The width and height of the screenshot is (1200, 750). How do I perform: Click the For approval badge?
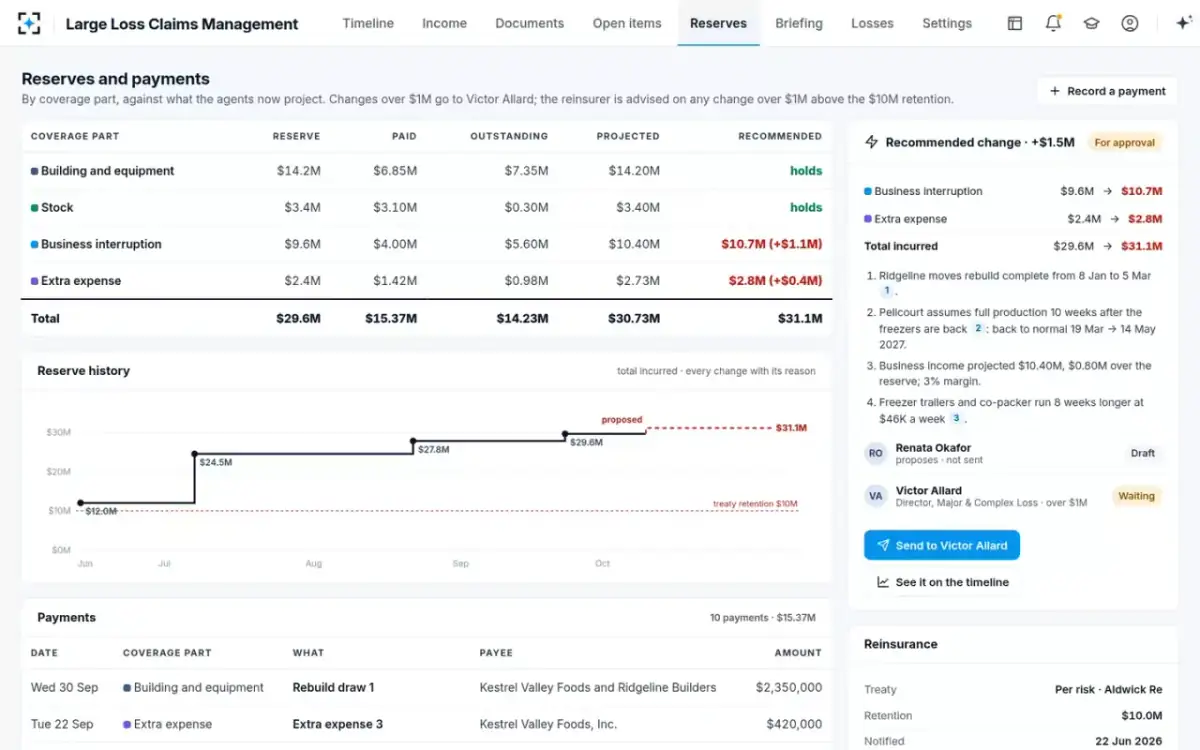pos(1124,142)
